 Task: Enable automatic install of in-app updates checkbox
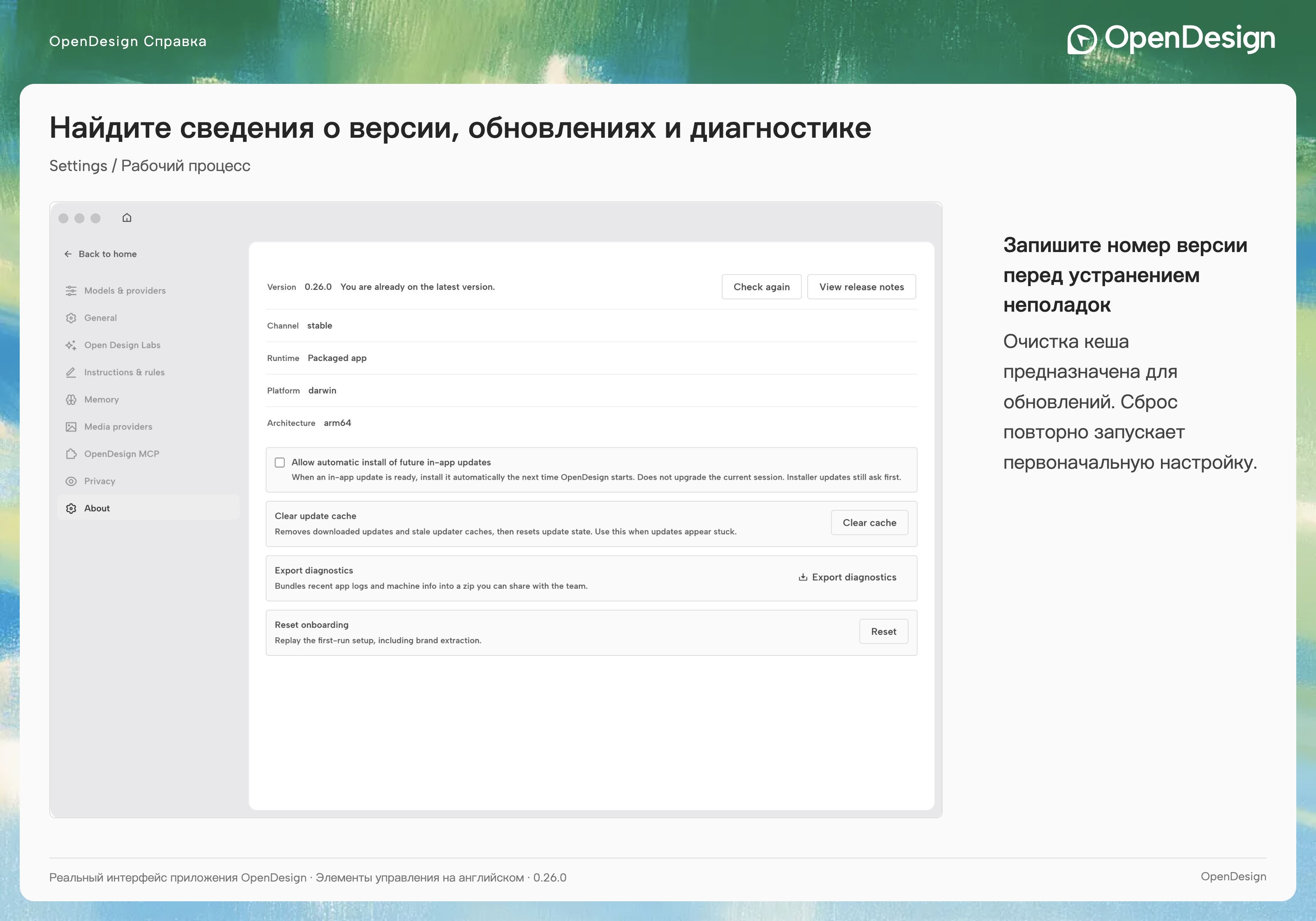280,463
